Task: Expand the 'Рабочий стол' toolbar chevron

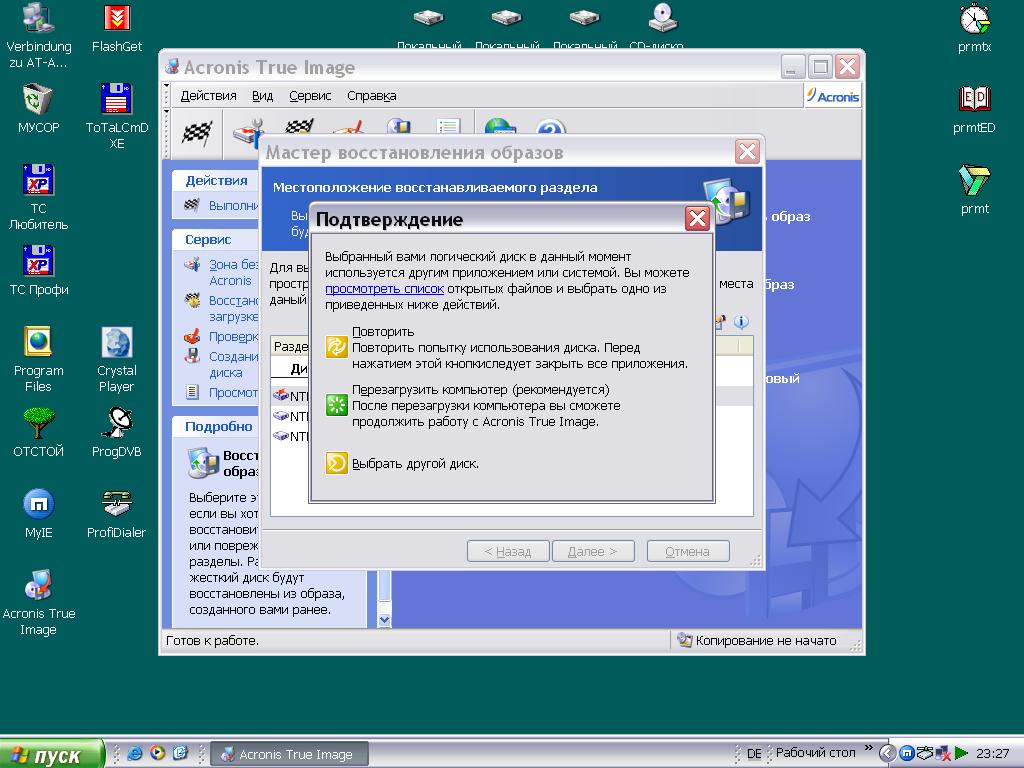Action: coord(869,748)
